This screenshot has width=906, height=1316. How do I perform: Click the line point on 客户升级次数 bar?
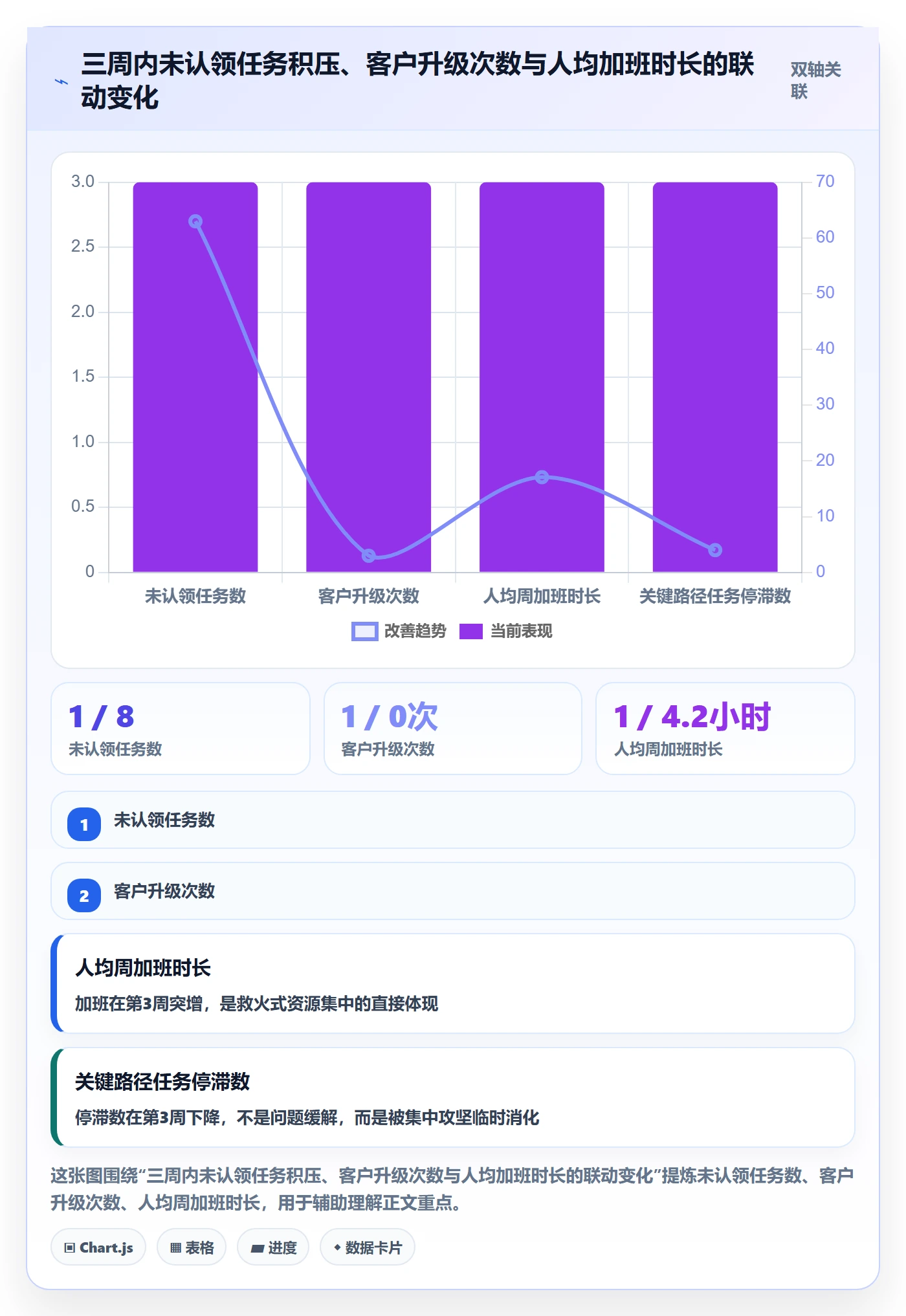369,555
